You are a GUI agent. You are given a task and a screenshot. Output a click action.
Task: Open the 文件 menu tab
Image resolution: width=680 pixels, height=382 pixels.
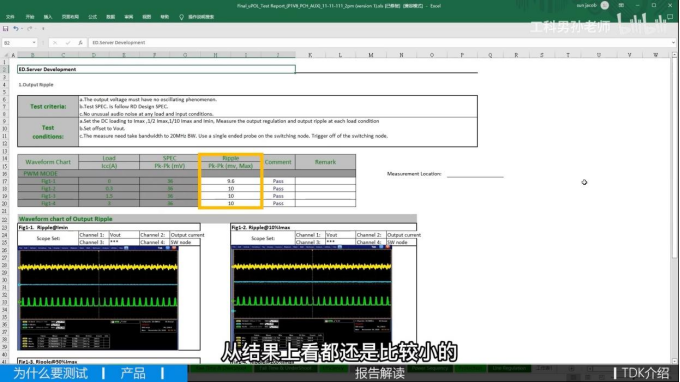(x=10, y=17)
